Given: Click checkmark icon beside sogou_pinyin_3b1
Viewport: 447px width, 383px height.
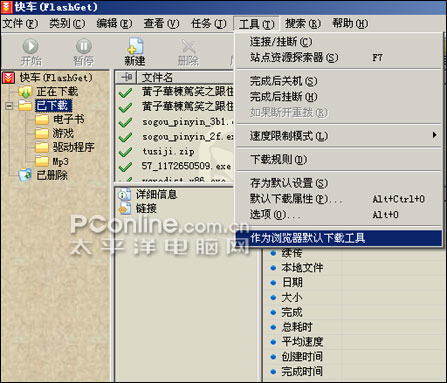Looking at the screenshot, I should pyautogui.click(x=125, y=122).
